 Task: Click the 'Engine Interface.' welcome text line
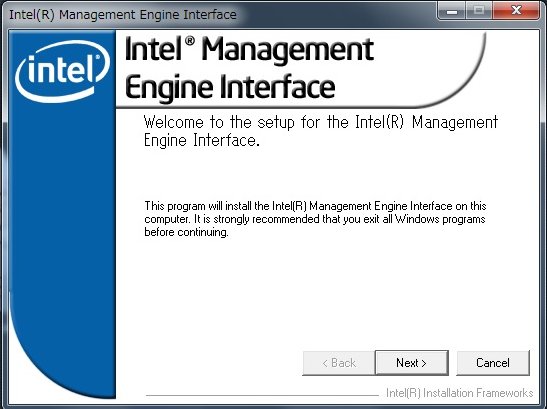tap(202, 141)
